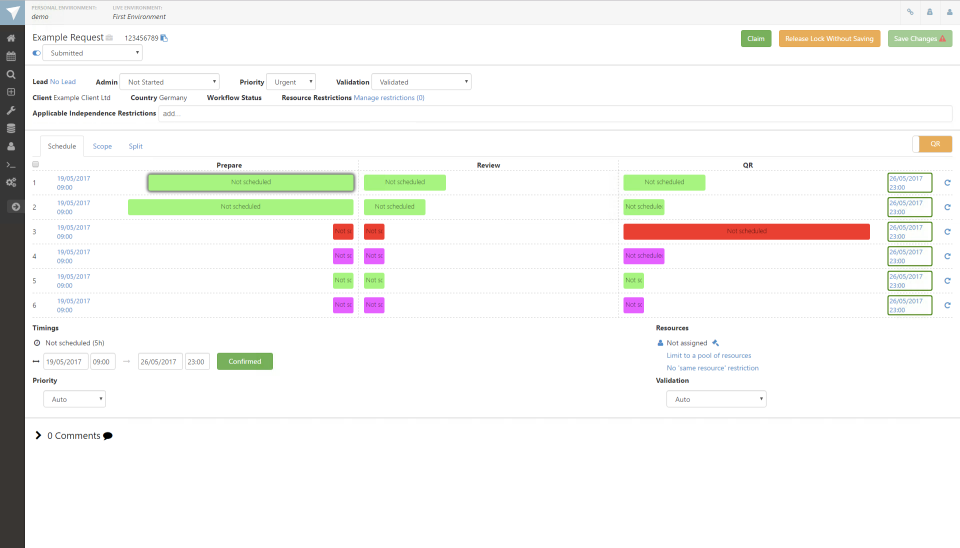Click the green Confirmed button

point(245,361)
